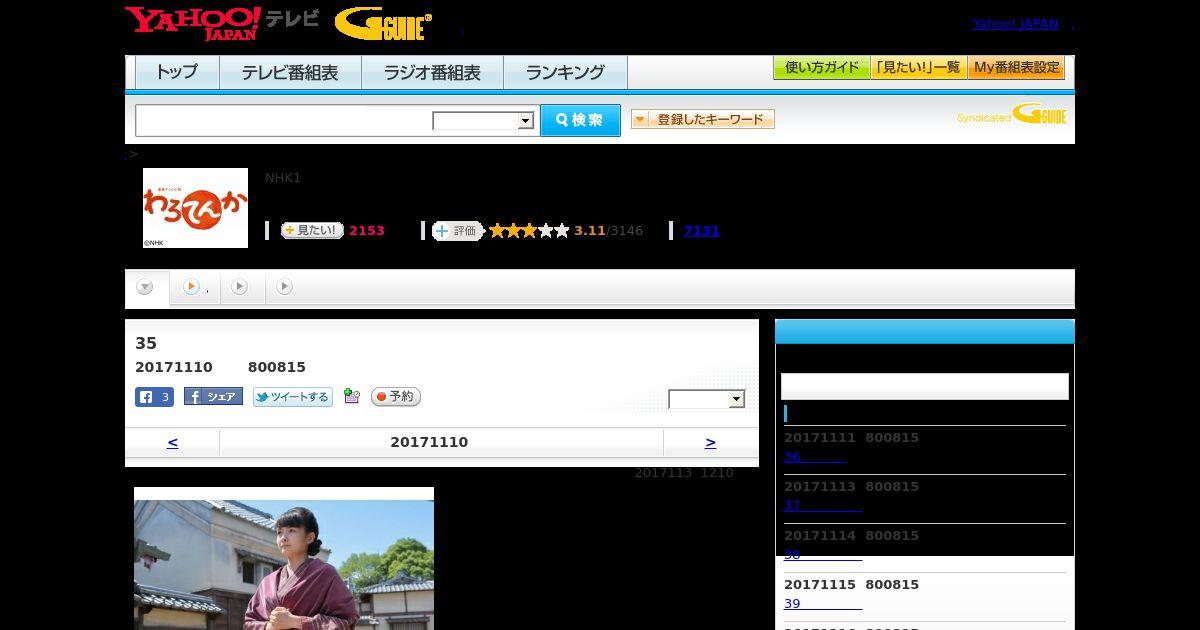This screenshot has width=1200, height=630.
Task: Click the Syndicated G-GUIDE logo
Action: click(x=1012, y=115)
